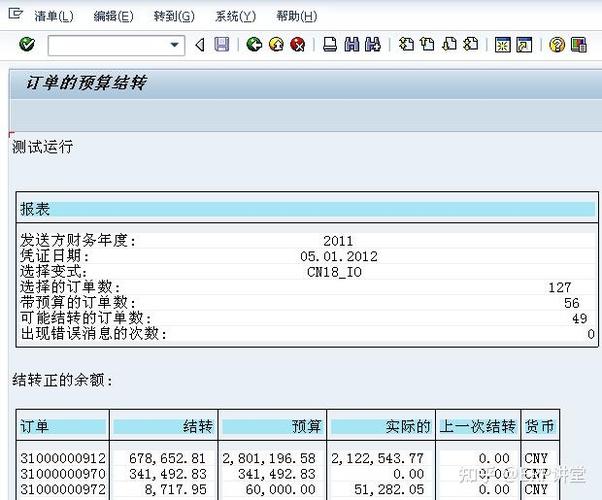
Task: Click the 报表 header row
Action: click(307, 209)
